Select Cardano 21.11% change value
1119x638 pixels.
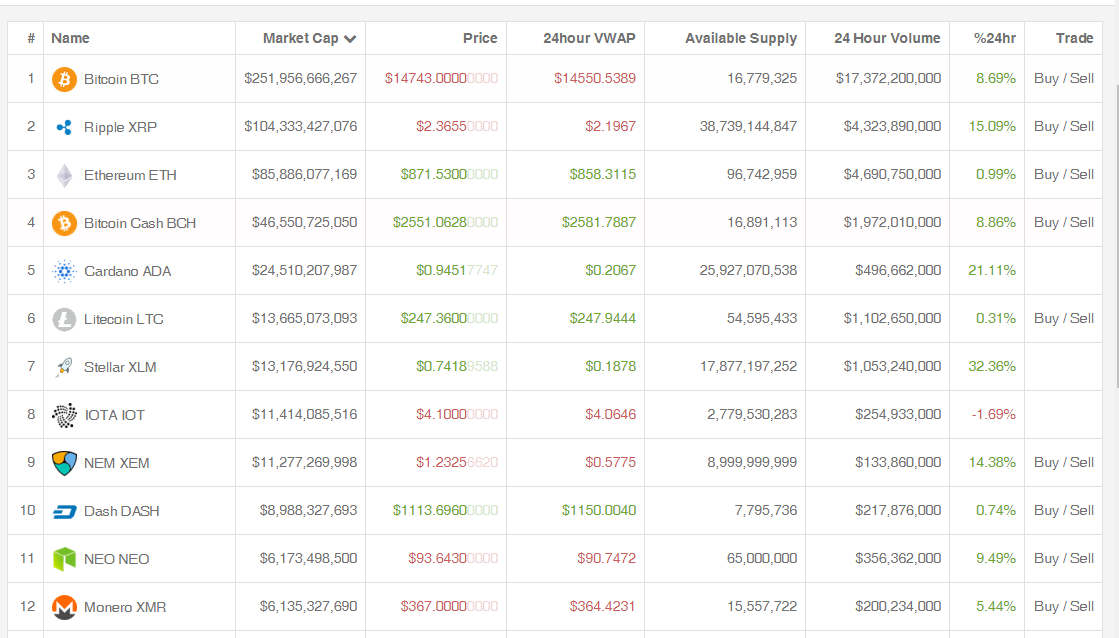click(x=991, y=270)
